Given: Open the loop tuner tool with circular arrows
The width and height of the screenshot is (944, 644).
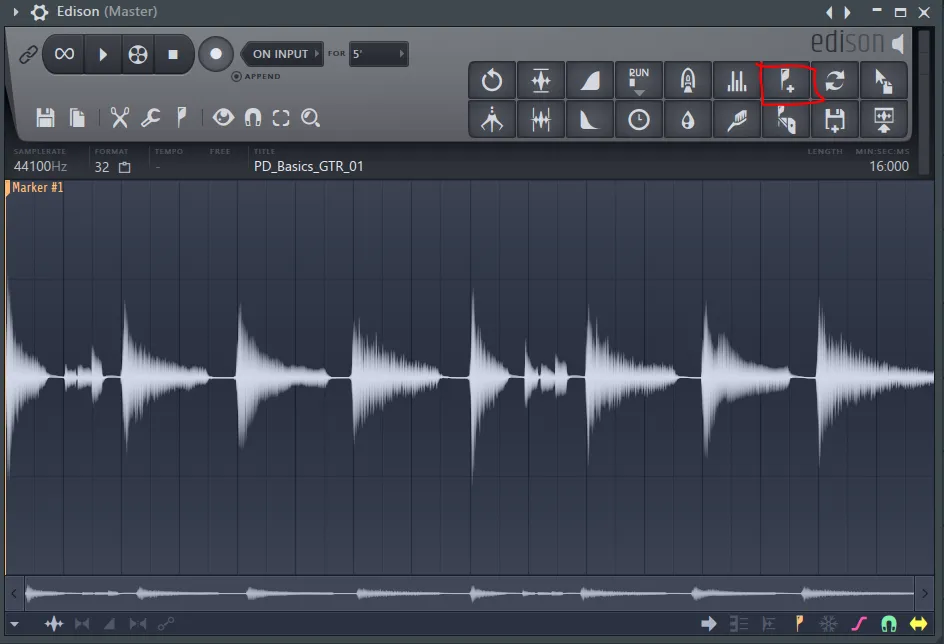Looking at the screenshot, I should point(834,80).
